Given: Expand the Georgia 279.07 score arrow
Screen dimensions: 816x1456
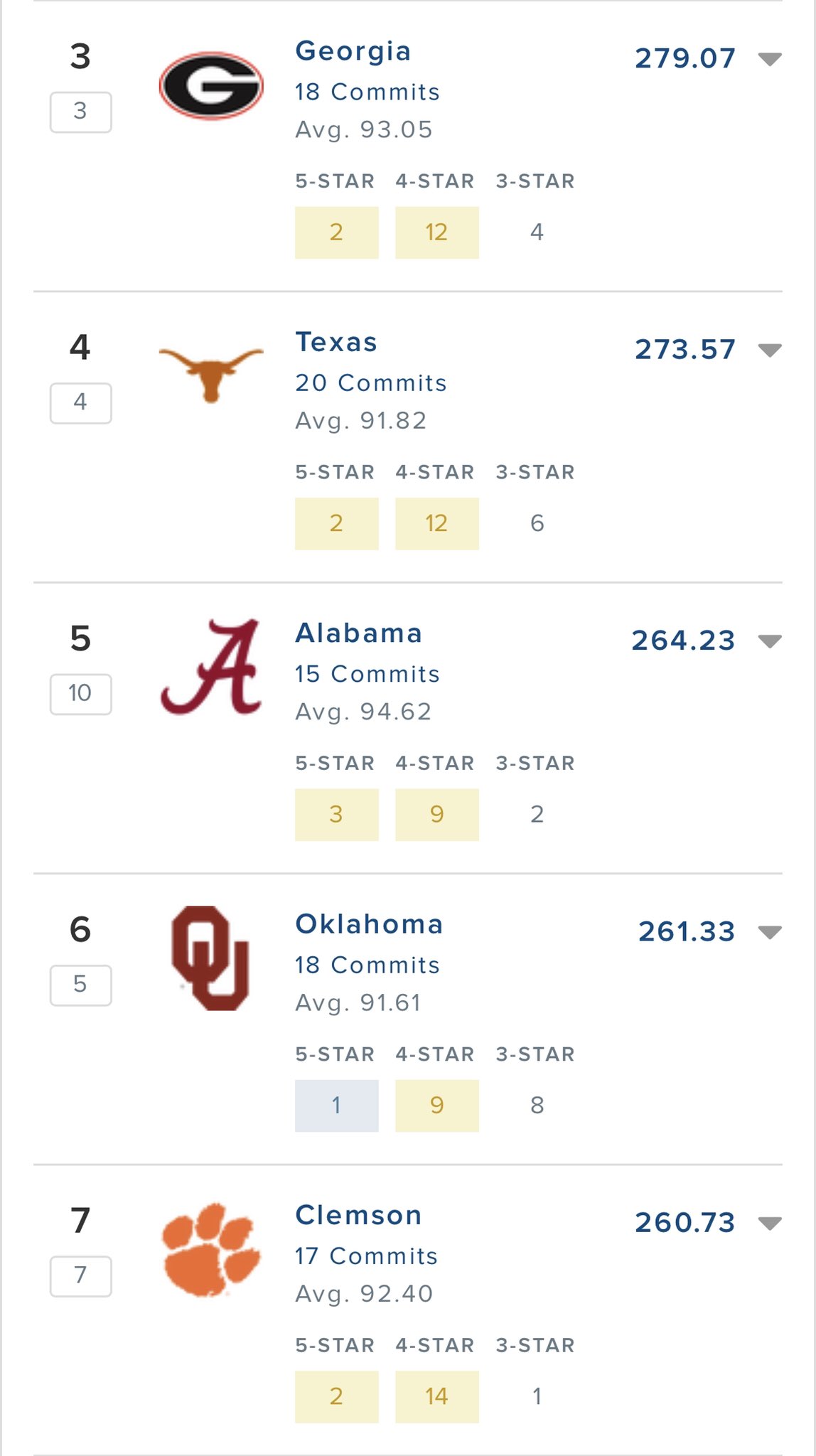Looking at the screenshot, I should pyautogui.click(x=770, y=59).
